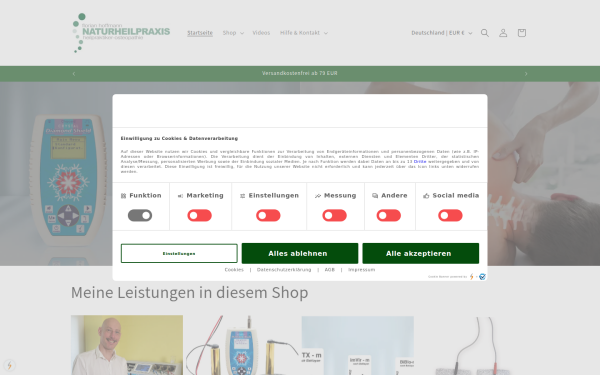Open the Datenschutzerklärung link
Viewport: 600px width, 375px height.
pos(284,270)
